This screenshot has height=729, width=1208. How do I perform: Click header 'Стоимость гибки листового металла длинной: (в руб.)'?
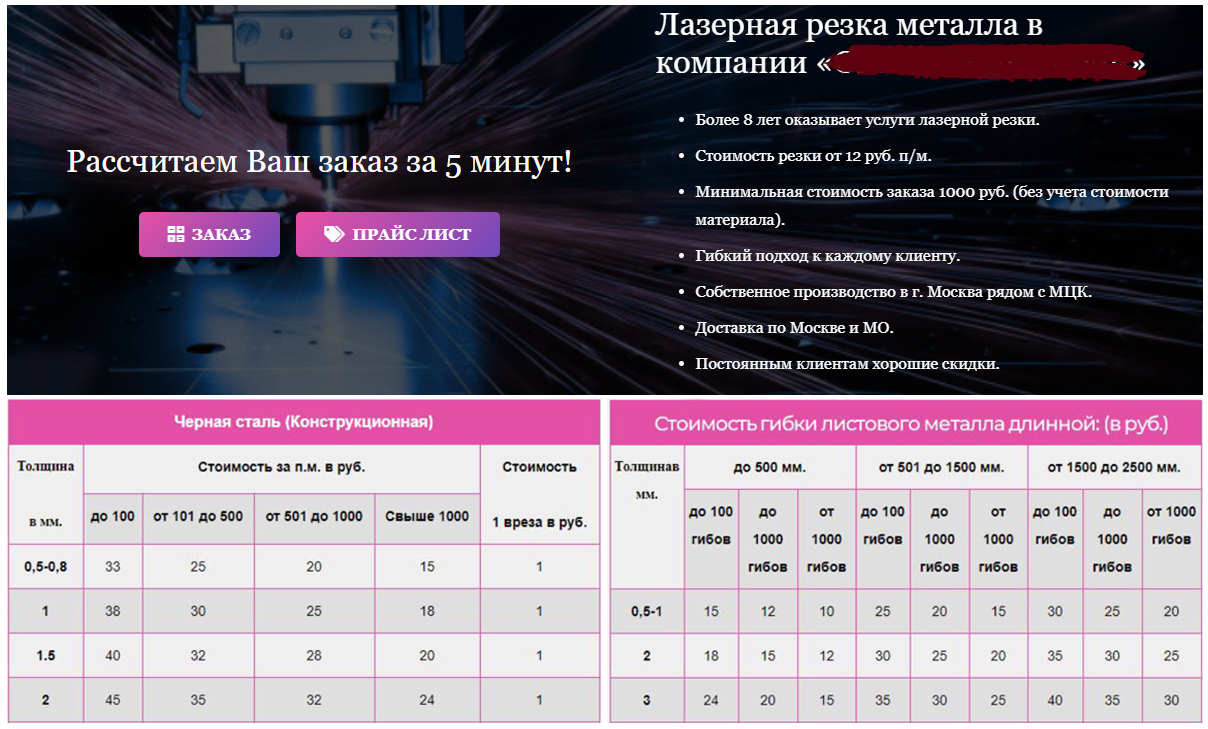(911, 424)
